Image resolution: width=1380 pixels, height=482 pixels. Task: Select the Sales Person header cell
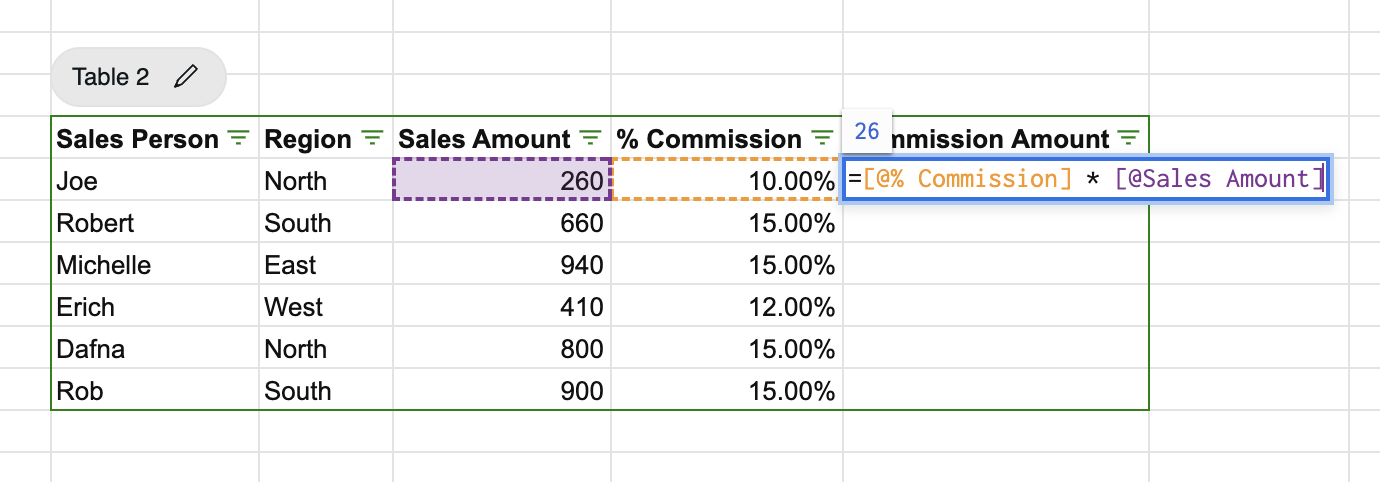(137, 139)
